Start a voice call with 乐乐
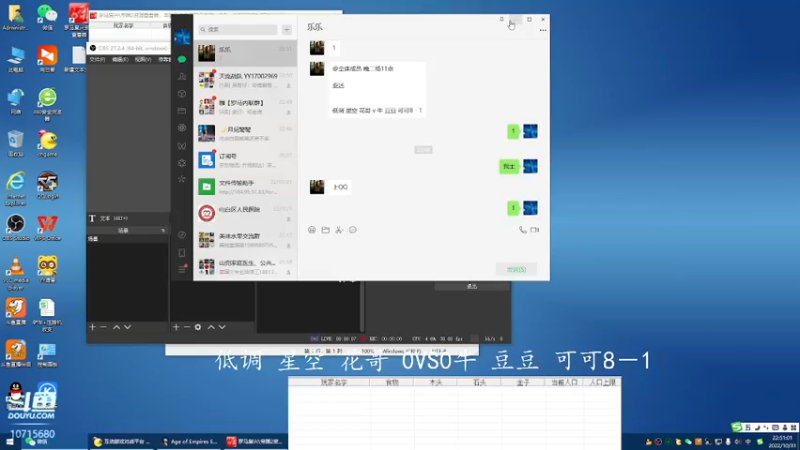The image size is (800, 450). [x=522, y=230]
